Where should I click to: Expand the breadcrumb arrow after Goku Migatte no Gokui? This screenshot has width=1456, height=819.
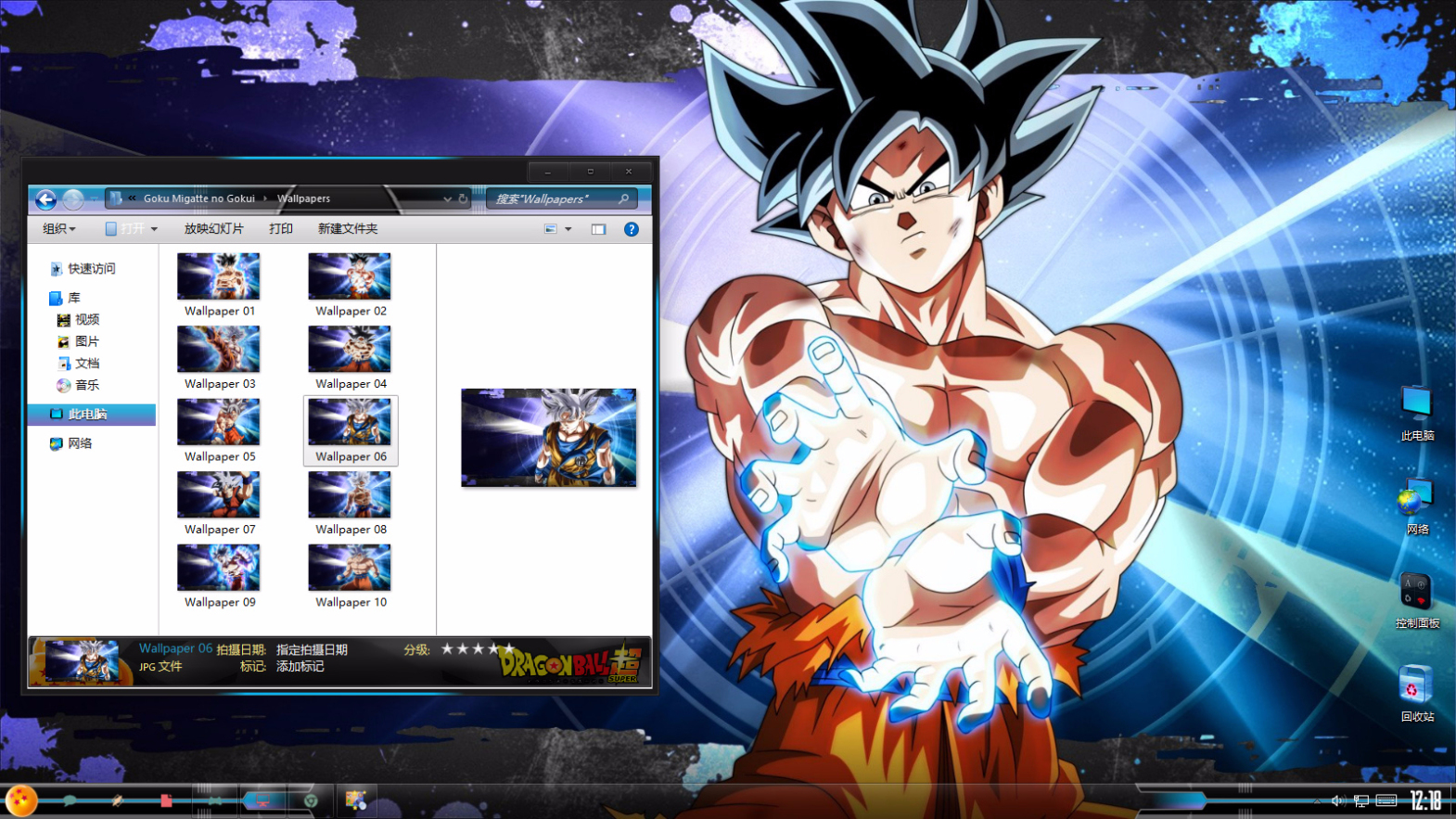click(x=264, y=198)
